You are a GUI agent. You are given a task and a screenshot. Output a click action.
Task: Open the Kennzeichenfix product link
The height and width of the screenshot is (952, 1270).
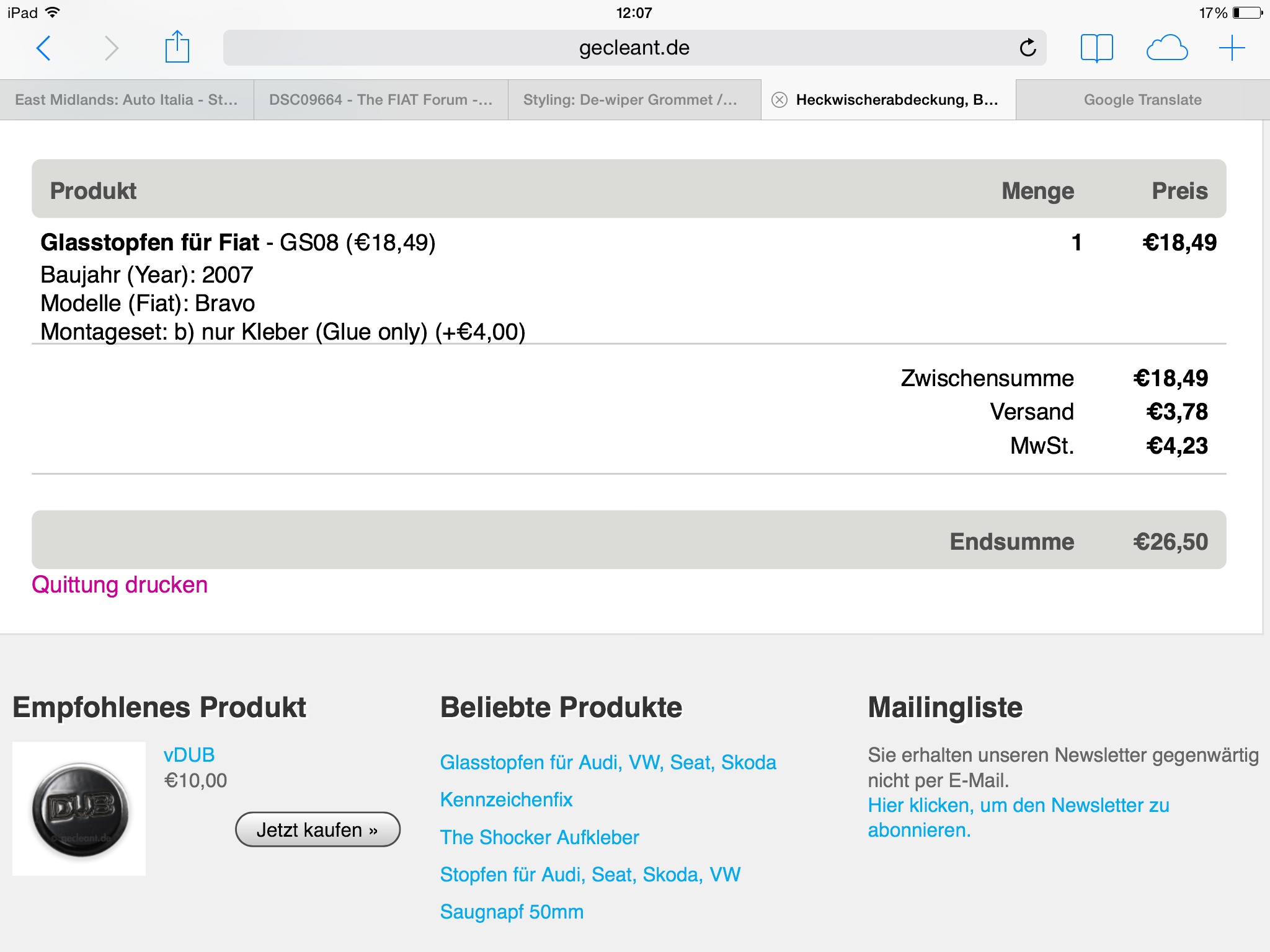pos(506,800)
